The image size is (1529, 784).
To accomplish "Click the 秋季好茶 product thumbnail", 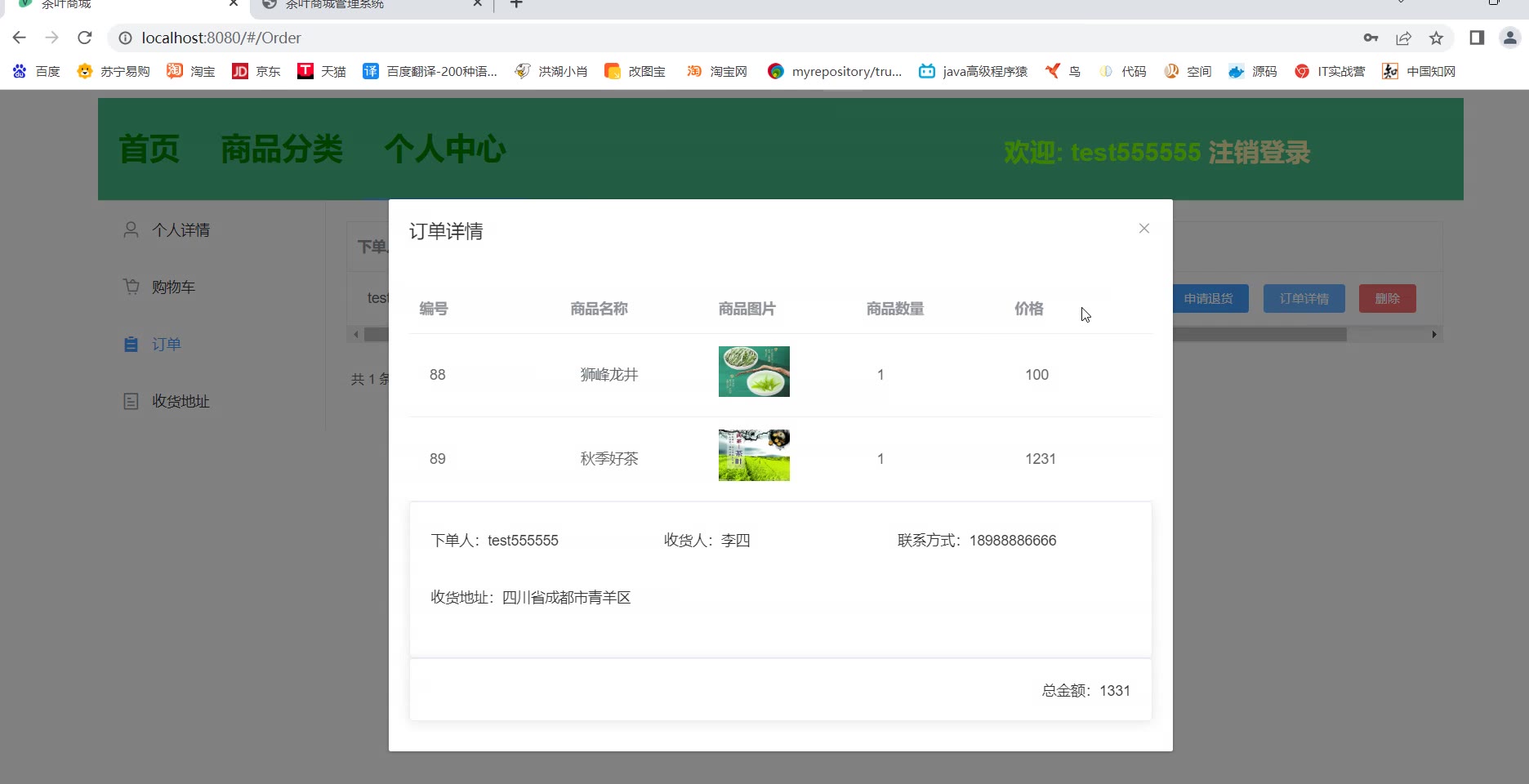I will tap(754, 456).
